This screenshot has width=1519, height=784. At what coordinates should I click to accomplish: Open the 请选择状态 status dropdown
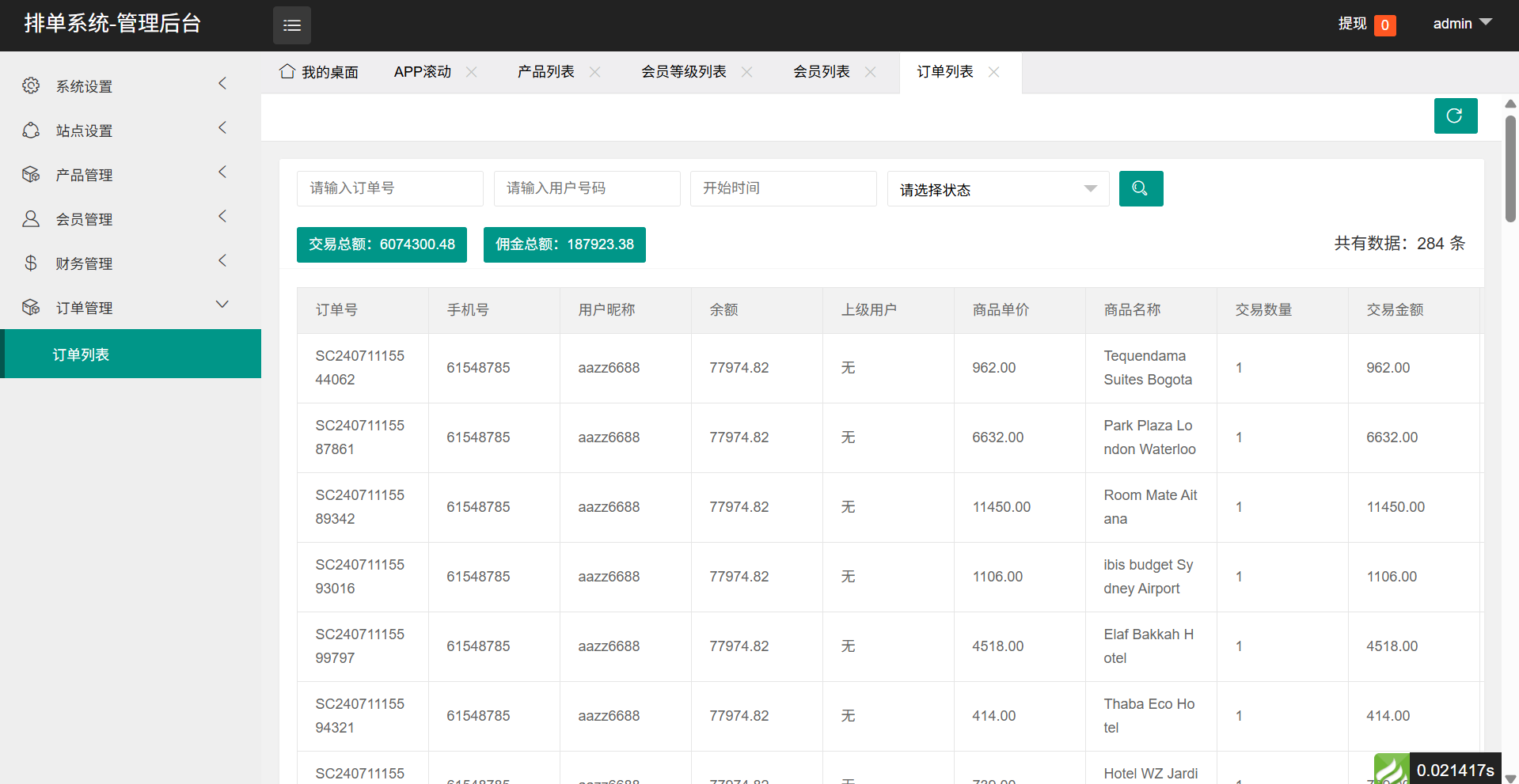[998, 189]
